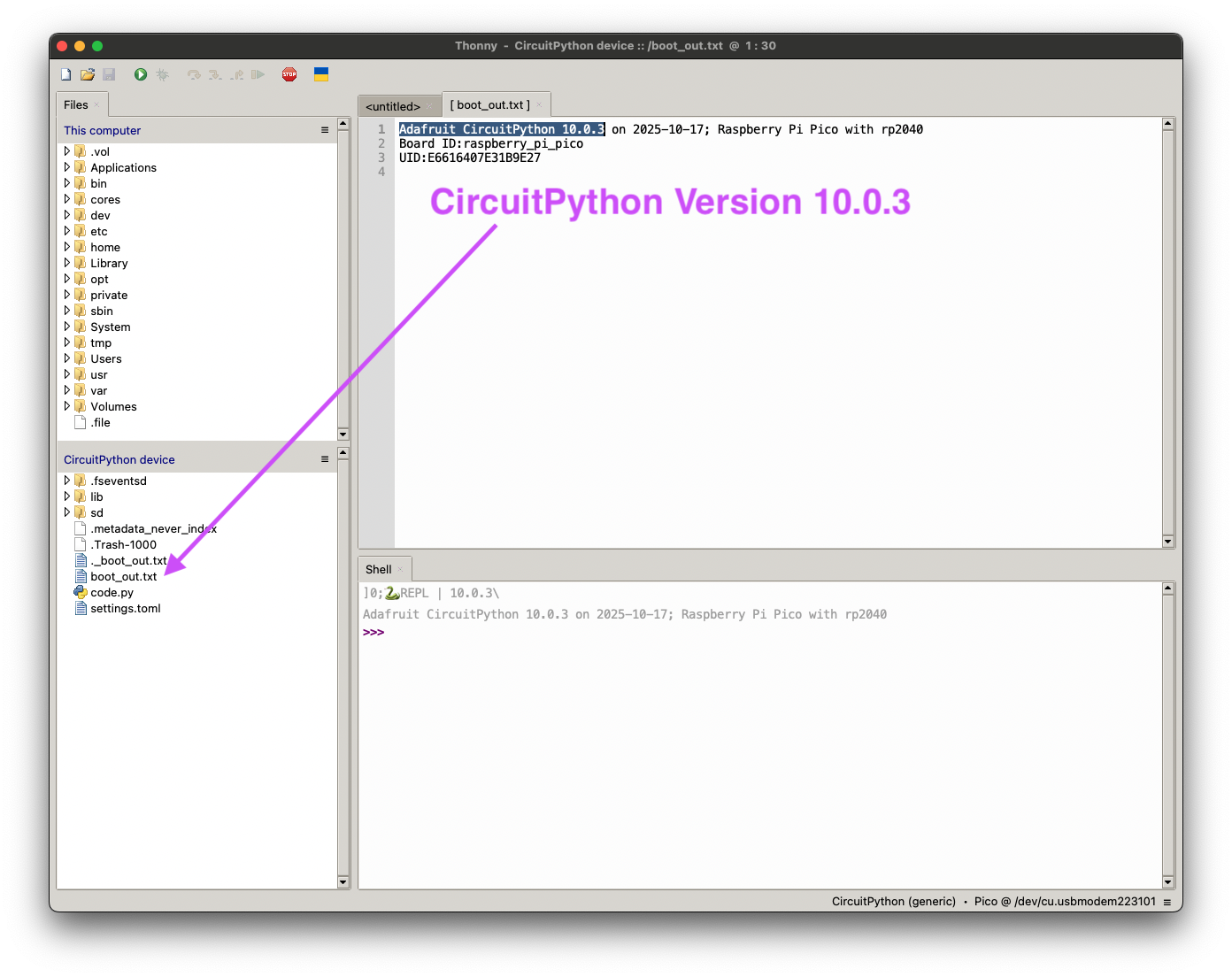Click the Shell scrollbar down arrow

point(1168,882)
